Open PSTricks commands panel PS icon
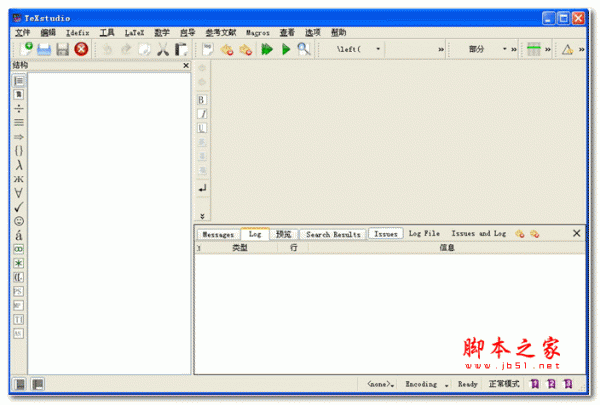Screen dimensions: 600x405 coord(19,291)
